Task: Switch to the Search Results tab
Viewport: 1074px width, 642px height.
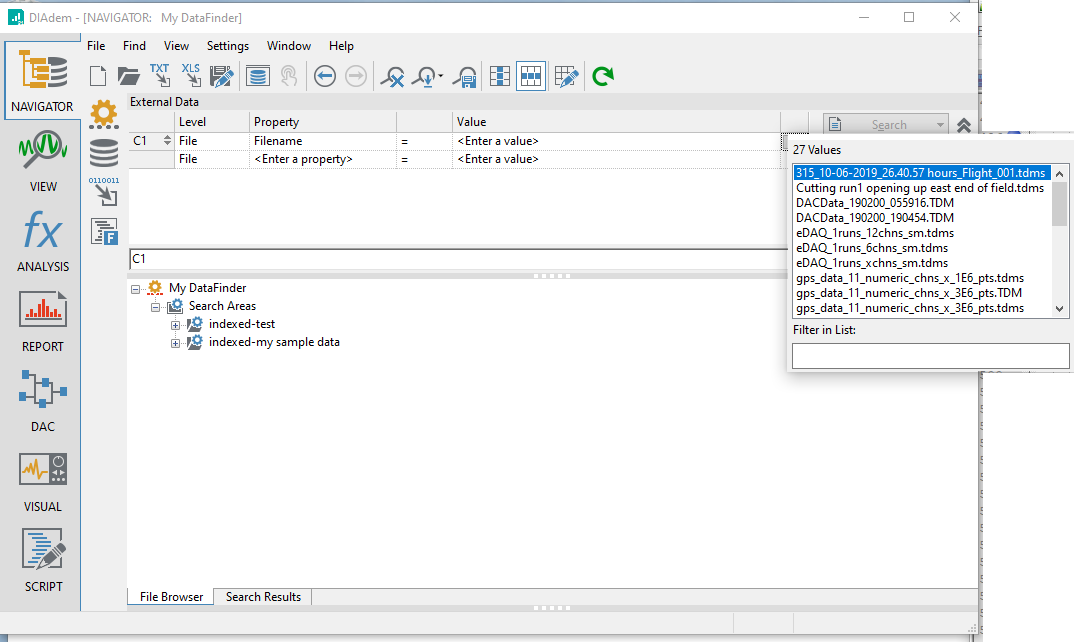Action: [x=263, y=597]
